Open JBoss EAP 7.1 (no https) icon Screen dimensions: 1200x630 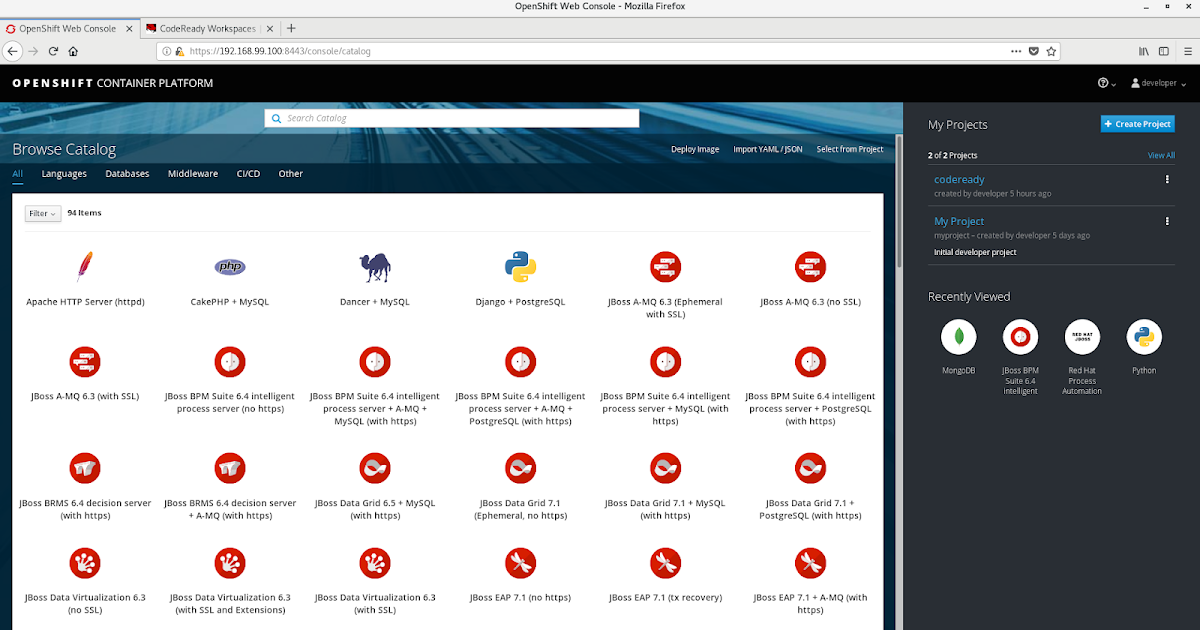pos(520,563)
